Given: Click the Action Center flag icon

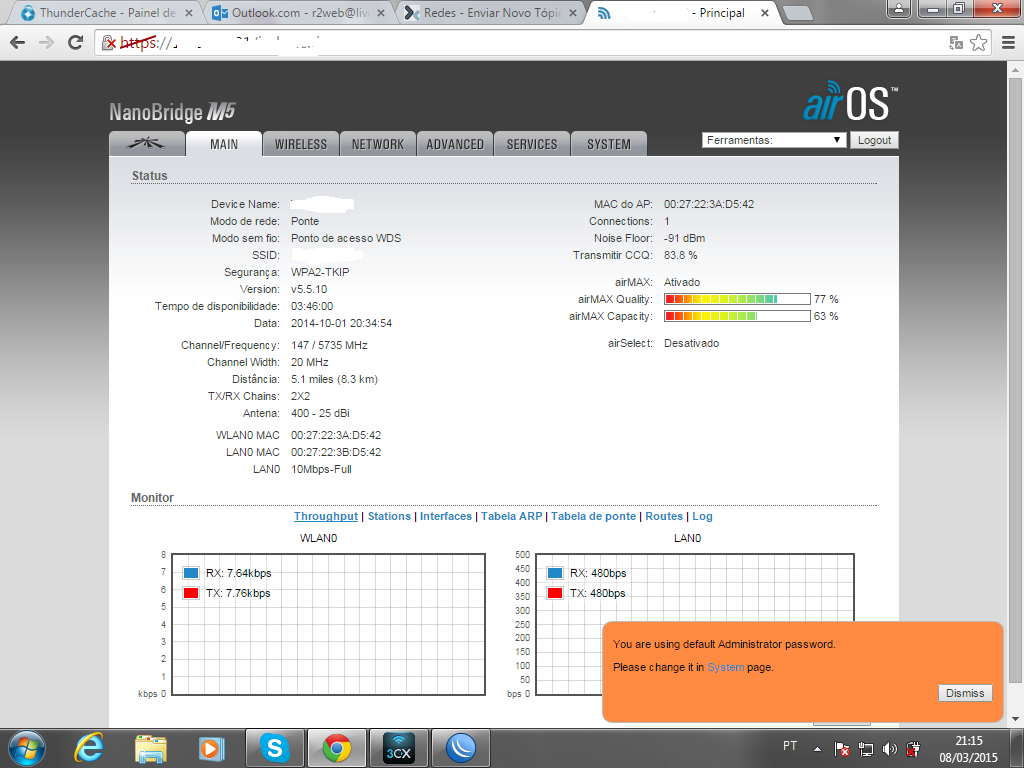Looking at the screenshot, I should coord(842,749).
